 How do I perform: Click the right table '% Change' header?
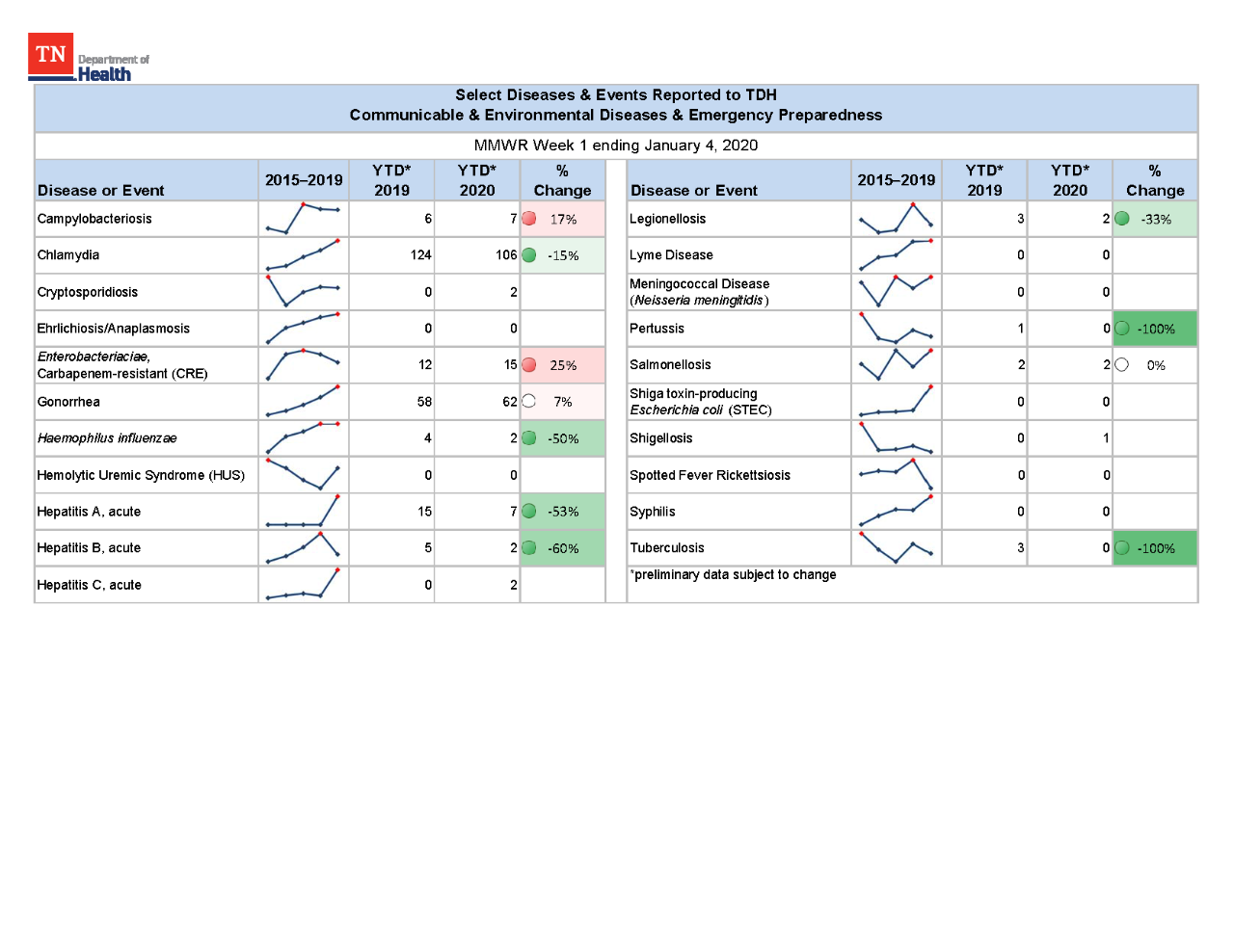click(1155, 180)
